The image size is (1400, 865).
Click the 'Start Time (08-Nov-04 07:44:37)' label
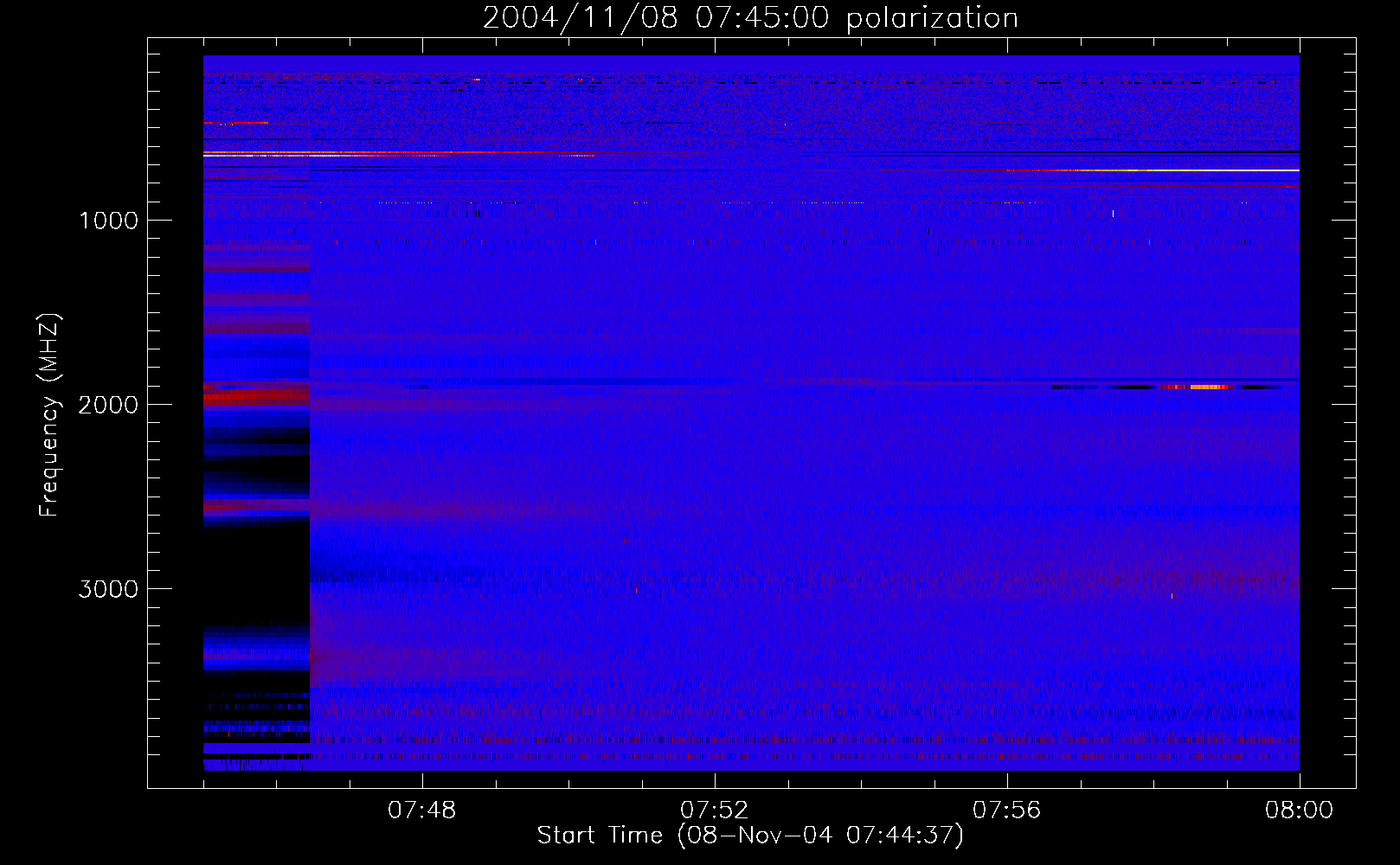750,836
